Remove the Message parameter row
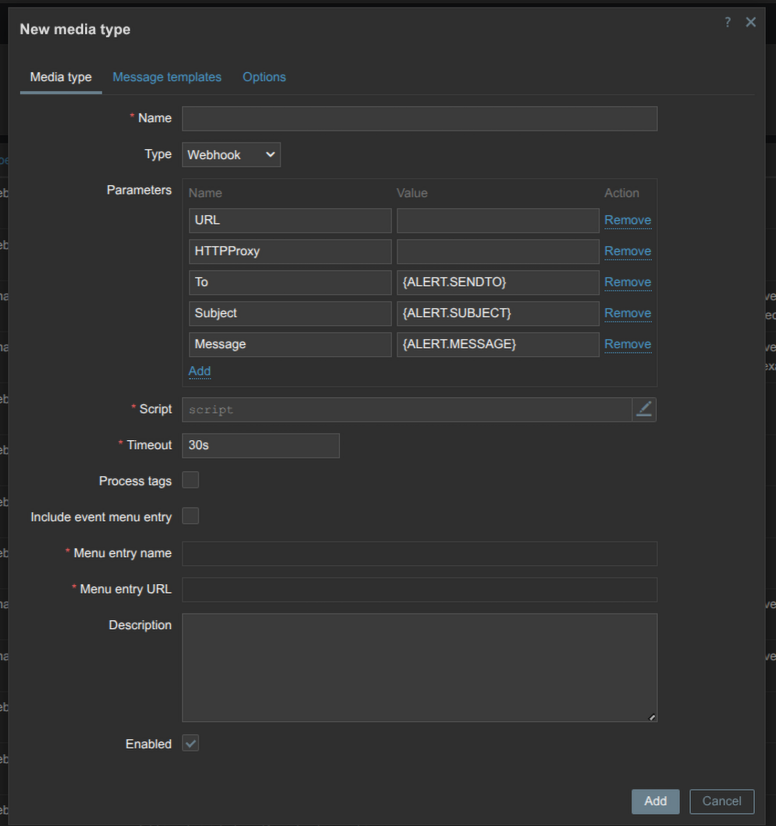776x826 pixels. click(x=627, y=344)
